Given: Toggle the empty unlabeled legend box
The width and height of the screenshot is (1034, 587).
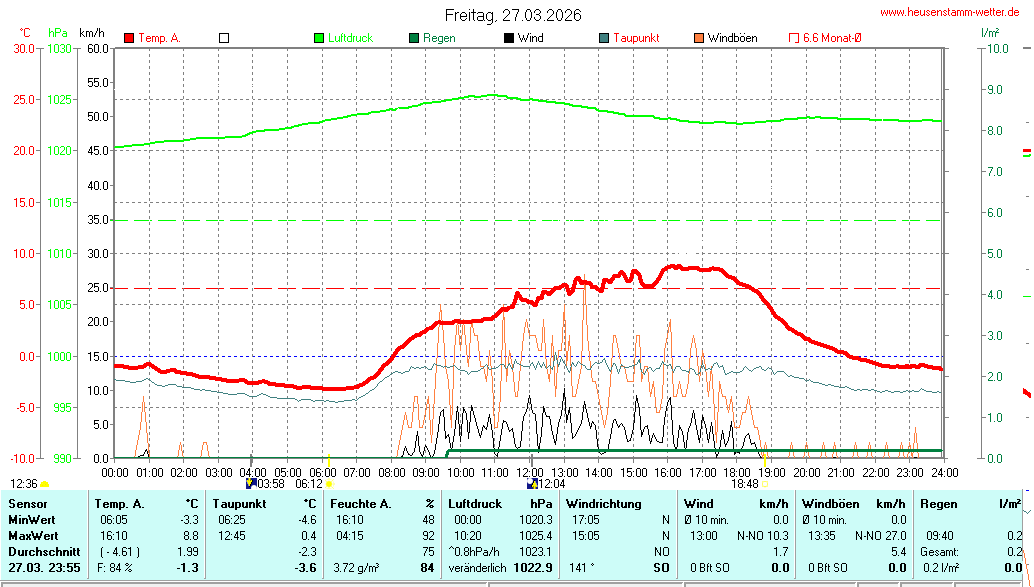Looking at the screenshot, I should click(224, 38).
